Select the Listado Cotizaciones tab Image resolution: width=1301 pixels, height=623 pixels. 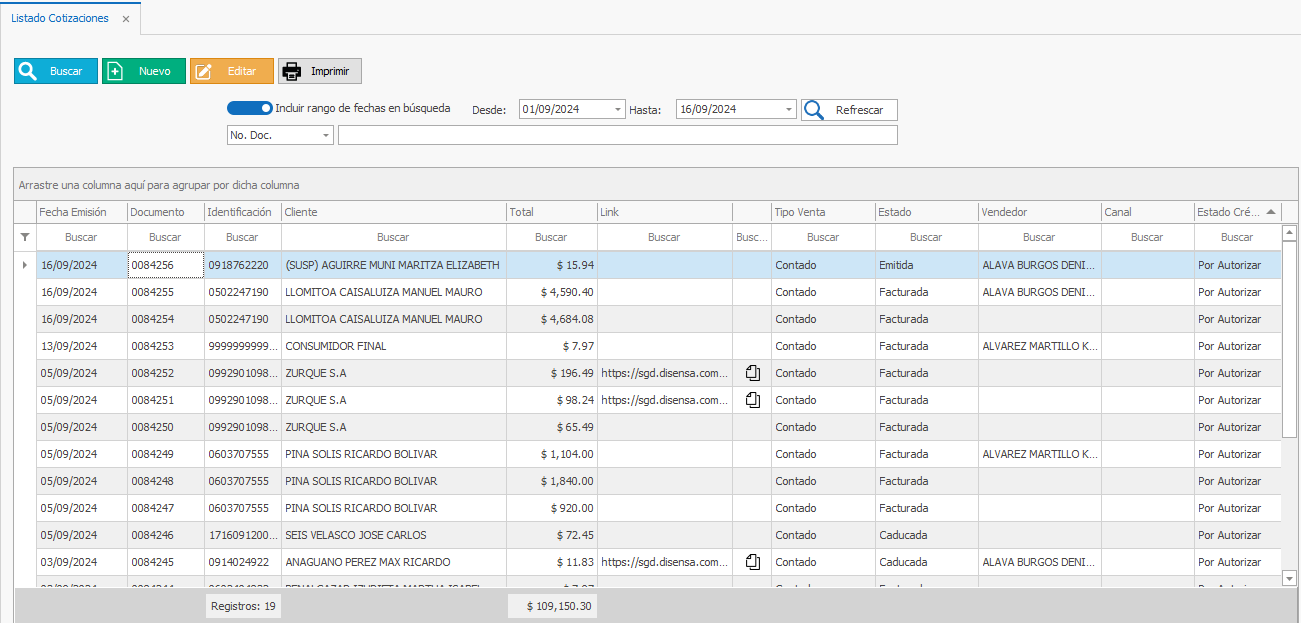point(60,19)
